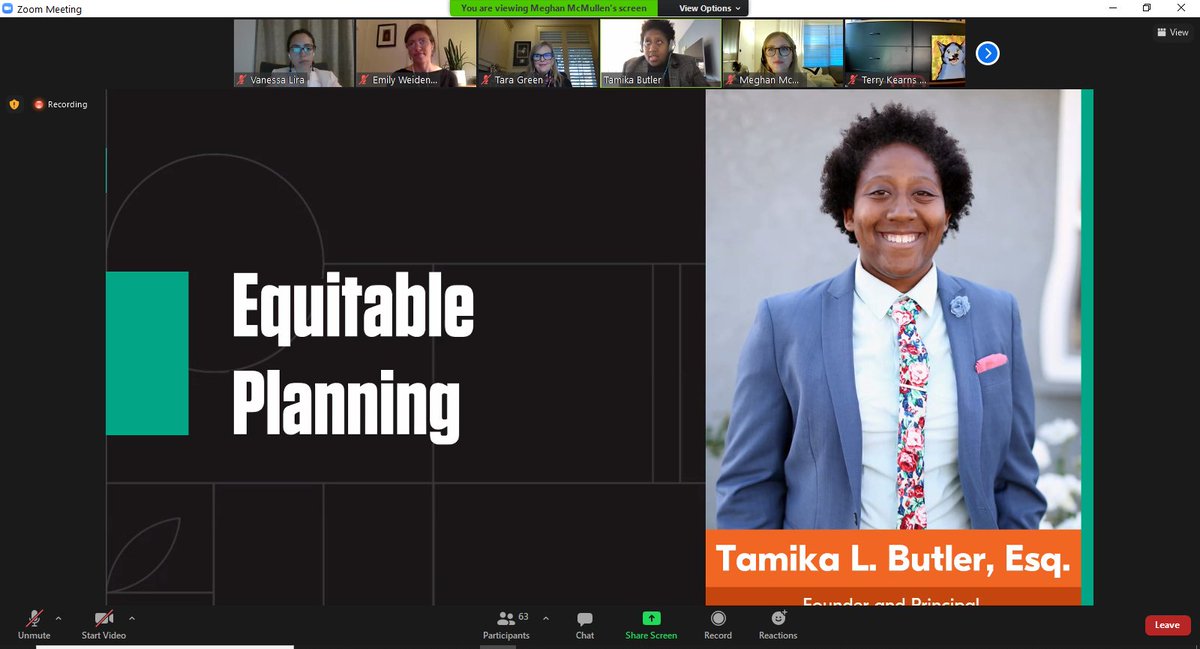Open the Reactions menu
The image size is (1200, 649).
pyautogui.click(x=778, y=624)
